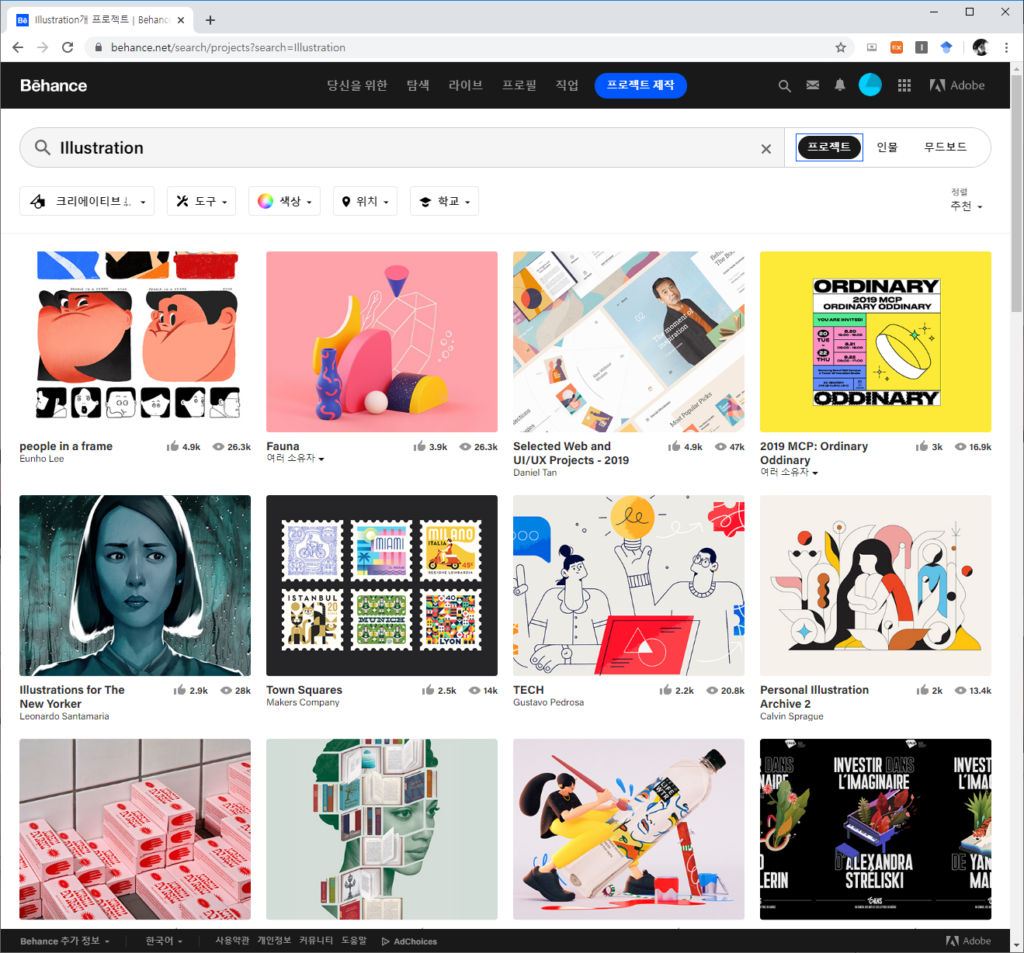The width and height of the screenshot is (1024, 953).
Task: Open the 정렬 추천 sort dropdown
Action: [x=965, y=205]
